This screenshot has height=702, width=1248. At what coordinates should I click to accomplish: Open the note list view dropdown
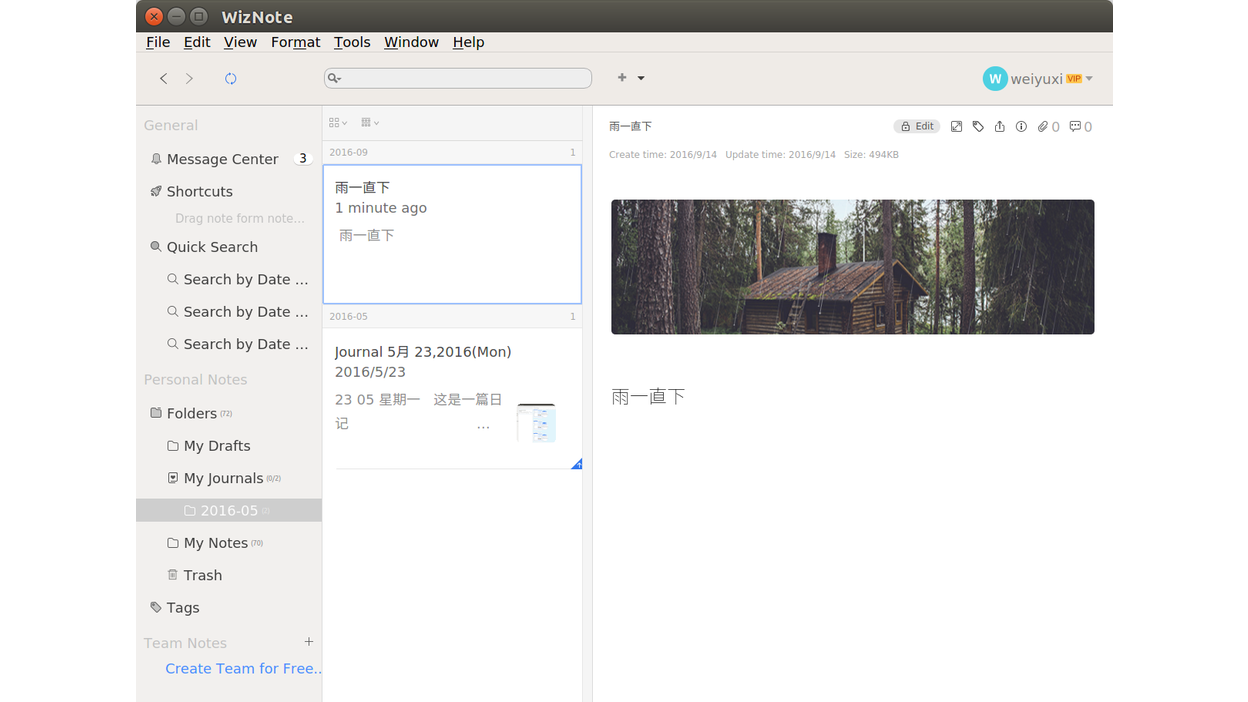[336, 121]
